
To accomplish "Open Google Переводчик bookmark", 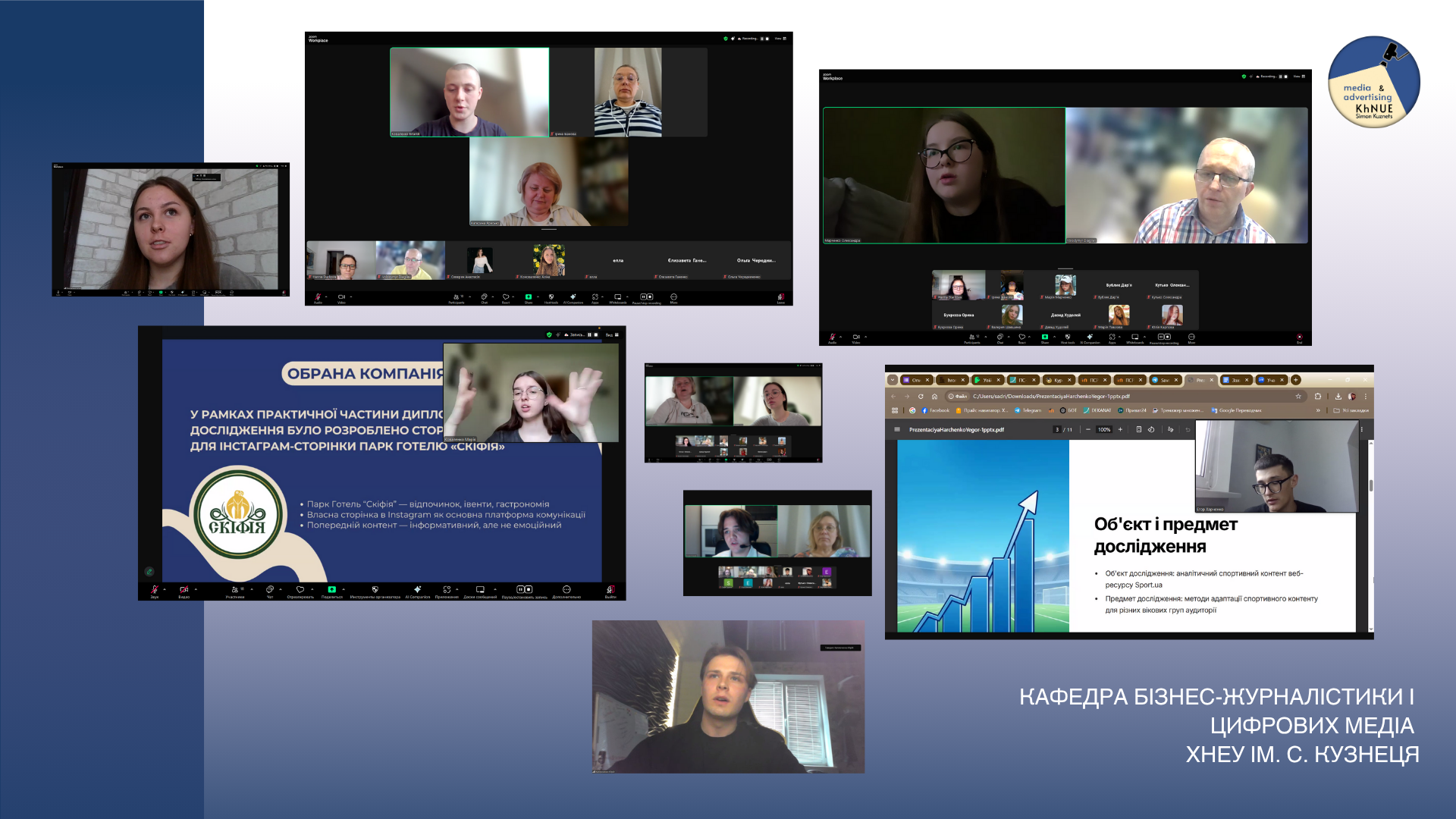I will coord(1236,410).
